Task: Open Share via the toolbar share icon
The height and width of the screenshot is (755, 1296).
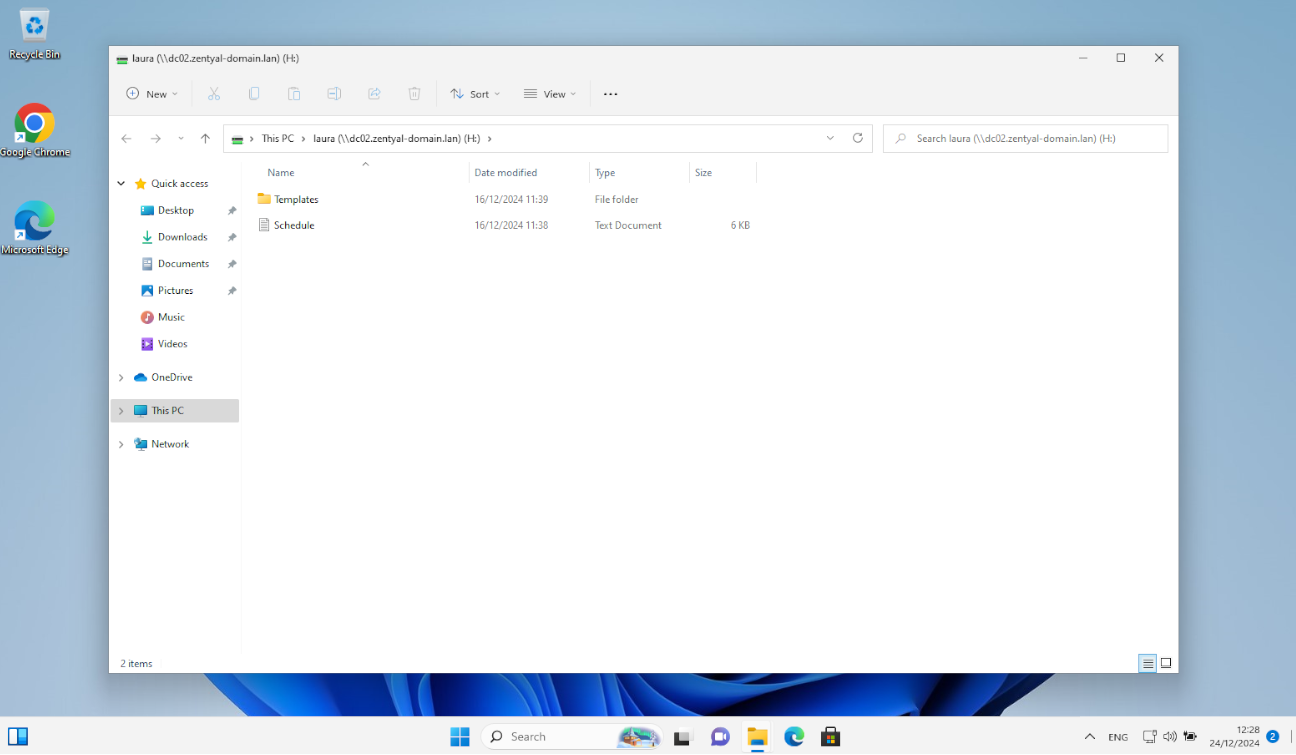Action: 374,93
